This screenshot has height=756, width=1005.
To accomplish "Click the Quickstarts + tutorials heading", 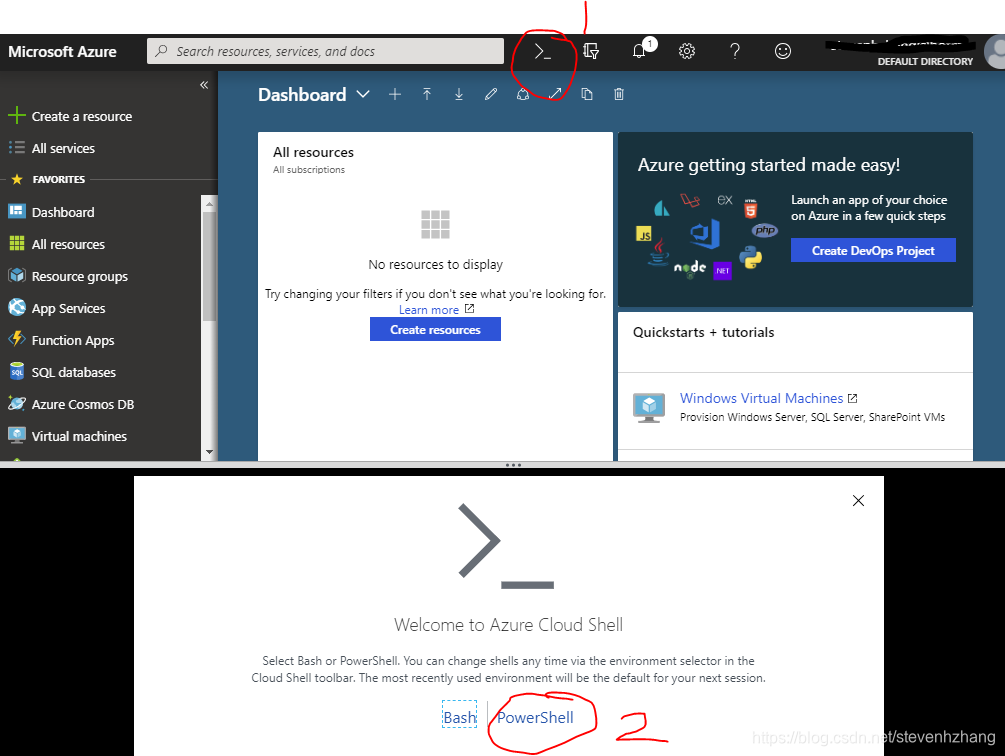I will coord(703,332).
